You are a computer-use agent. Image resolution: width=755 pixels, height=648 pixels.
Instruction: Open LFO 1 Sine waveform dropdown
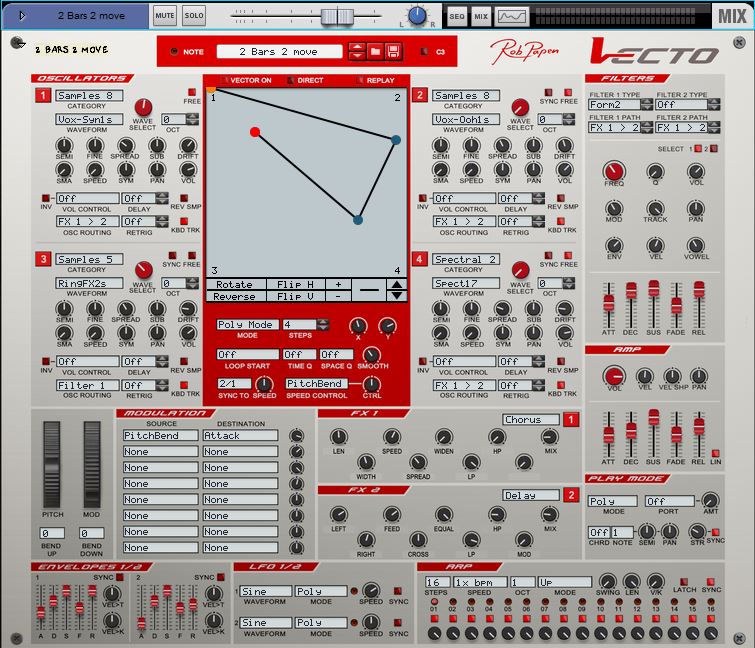coord(266,591)
